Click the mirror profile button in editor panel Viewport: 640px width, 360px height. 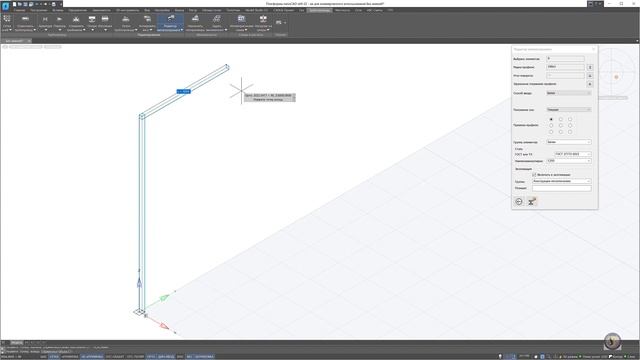tap(590, 84)
